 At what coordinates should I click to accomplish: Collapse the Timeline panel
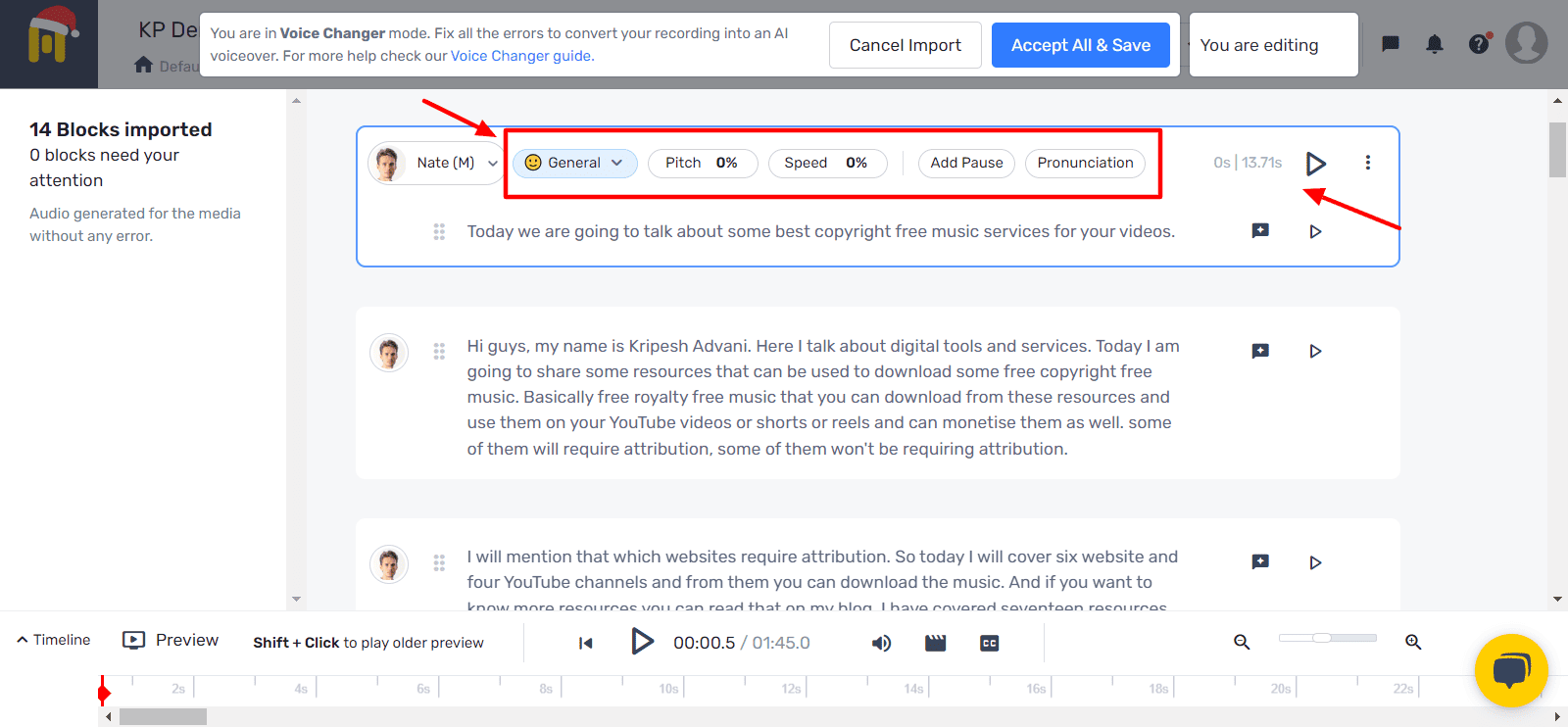[x=53, y=640]
